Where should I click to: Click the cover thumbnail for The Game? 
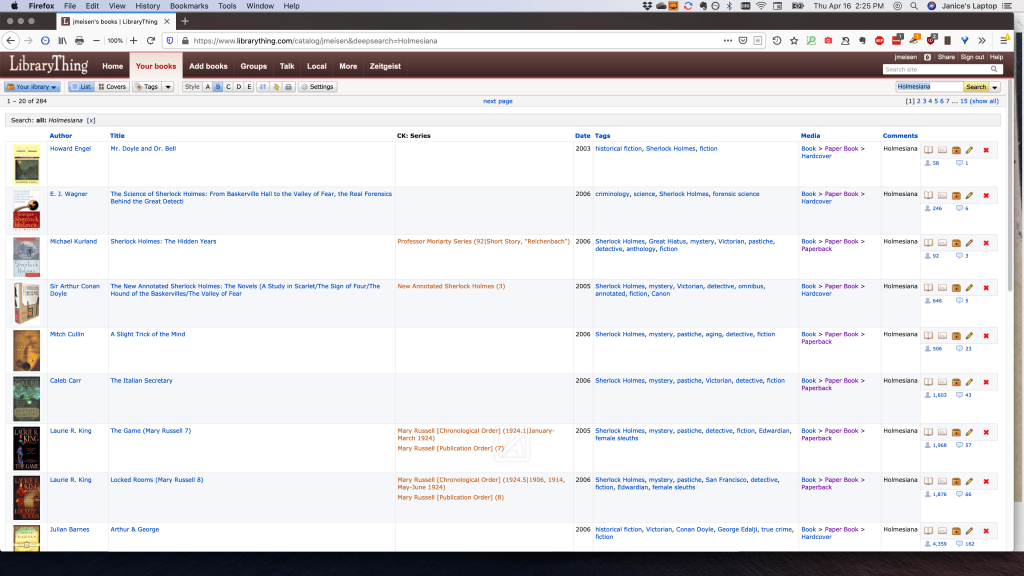click(27, 449)
